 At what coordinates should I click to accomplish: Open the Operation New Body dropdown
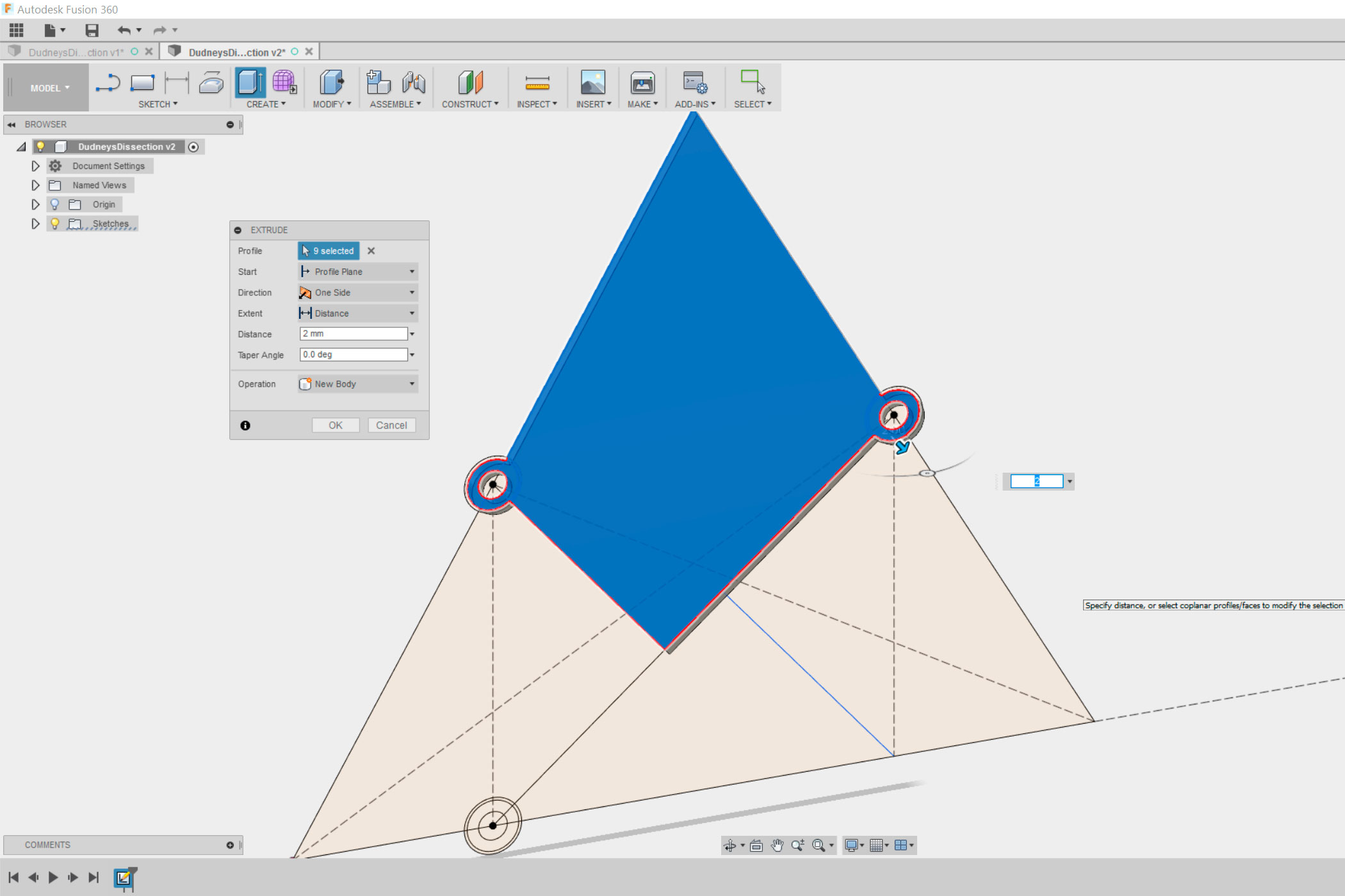(x=358, y=384)
